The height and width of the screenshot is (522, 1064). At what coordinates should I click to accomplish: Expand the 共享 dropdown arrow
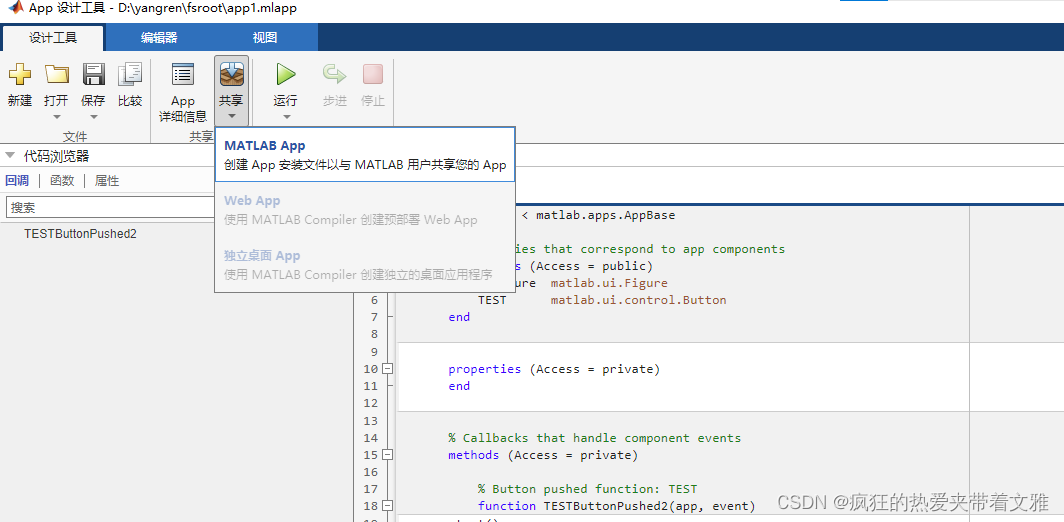(x=232, y=116)
